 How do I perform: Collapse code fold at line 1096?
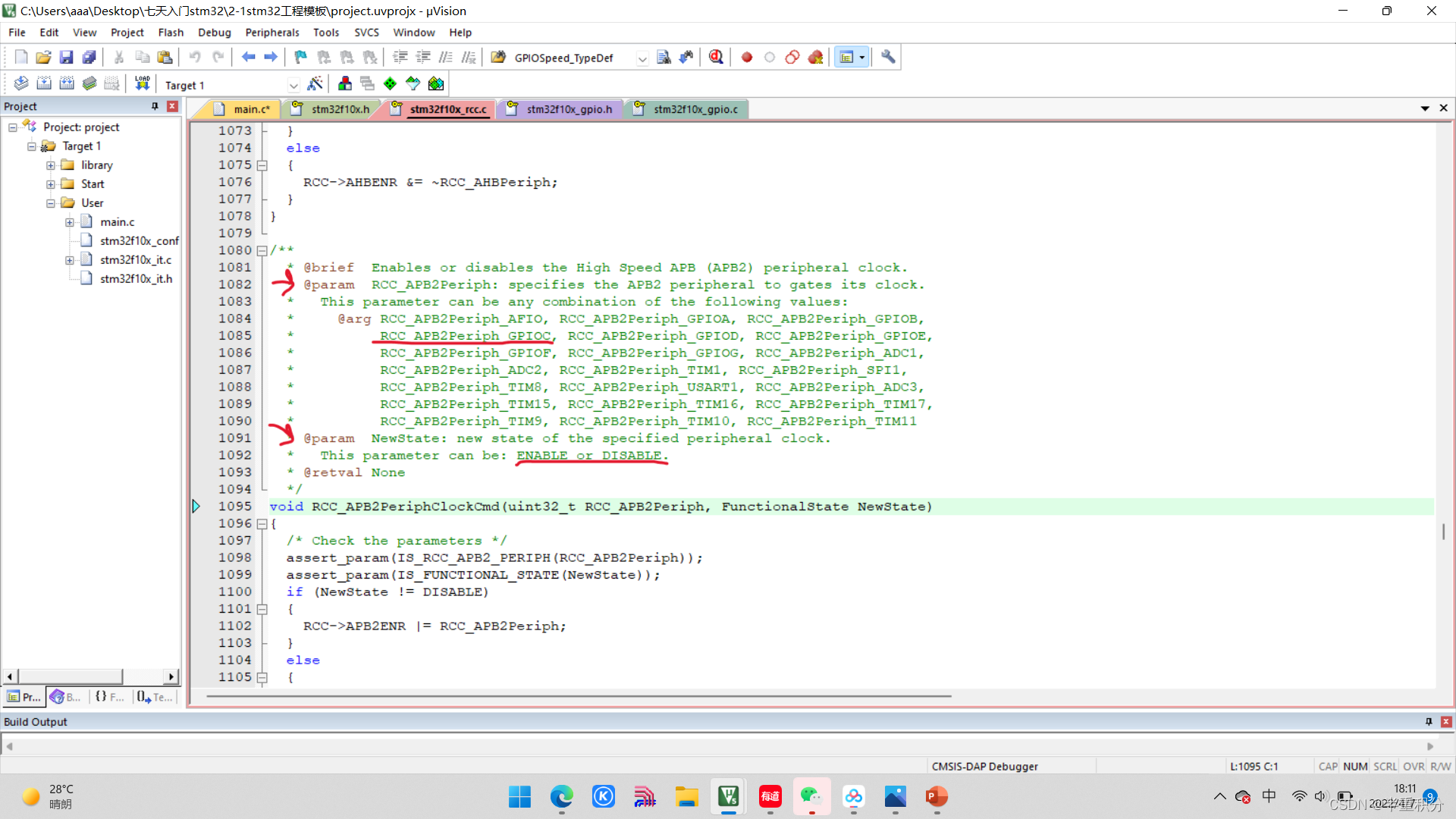tap(262, 524)
